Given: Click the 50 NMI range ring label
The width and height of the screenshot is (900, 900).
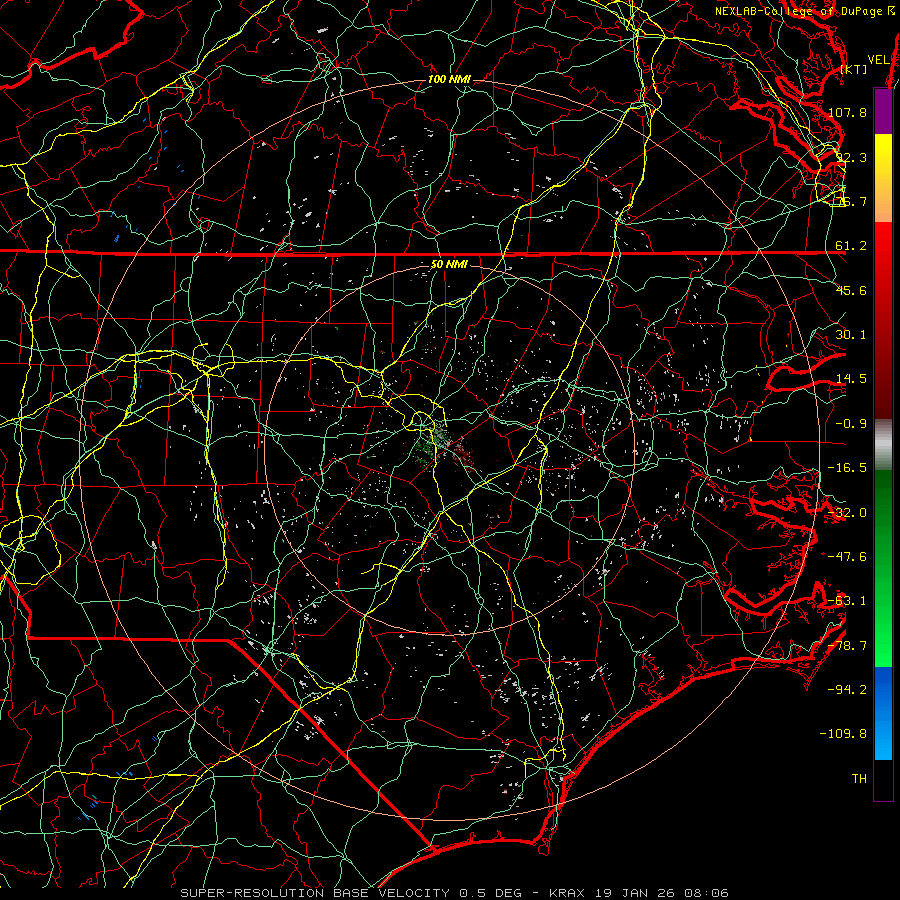Looking at the screenshot, I should tap(449, 265).
